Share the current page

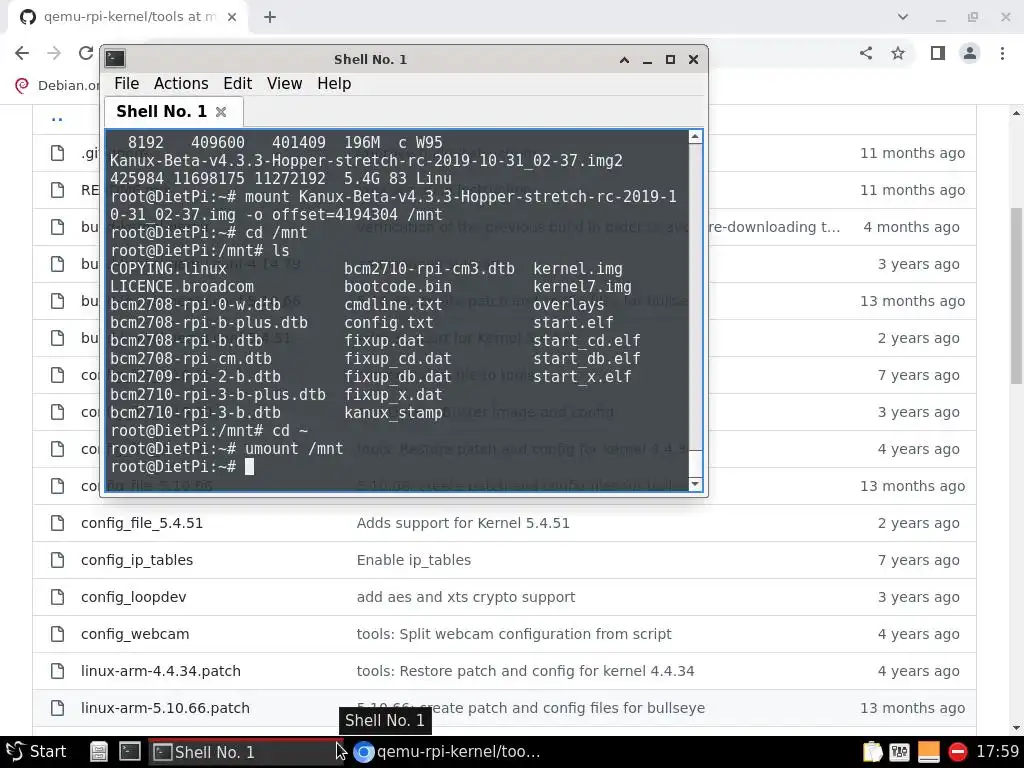click(866, 53)
